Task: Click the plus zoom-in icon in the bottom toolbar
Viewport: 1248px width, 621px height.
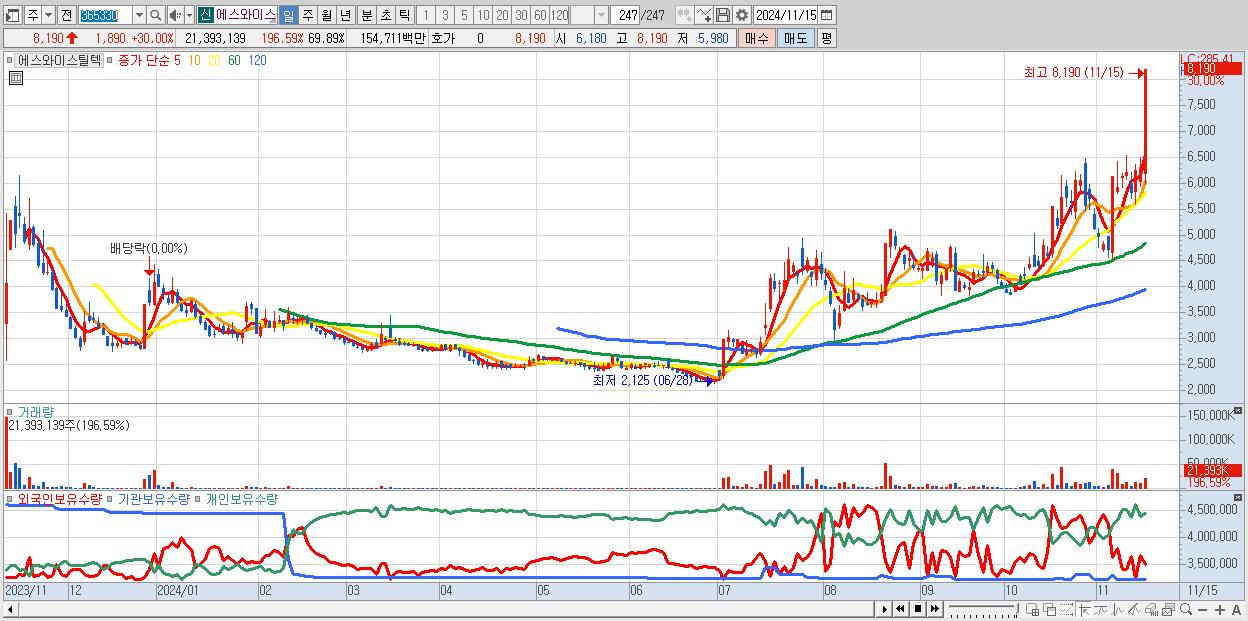Action: pos(1220,609)
